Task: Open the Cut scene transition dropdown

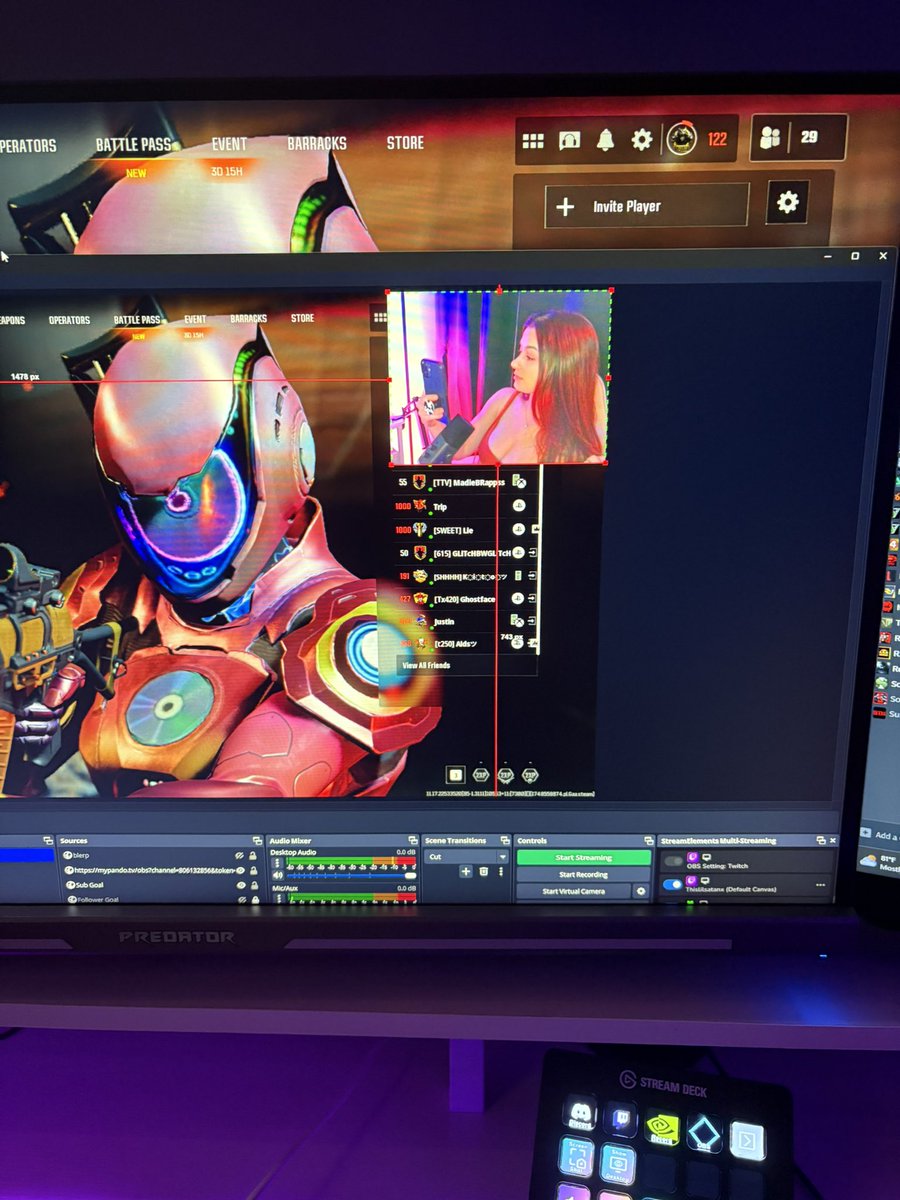Action: tap(466, 856)
